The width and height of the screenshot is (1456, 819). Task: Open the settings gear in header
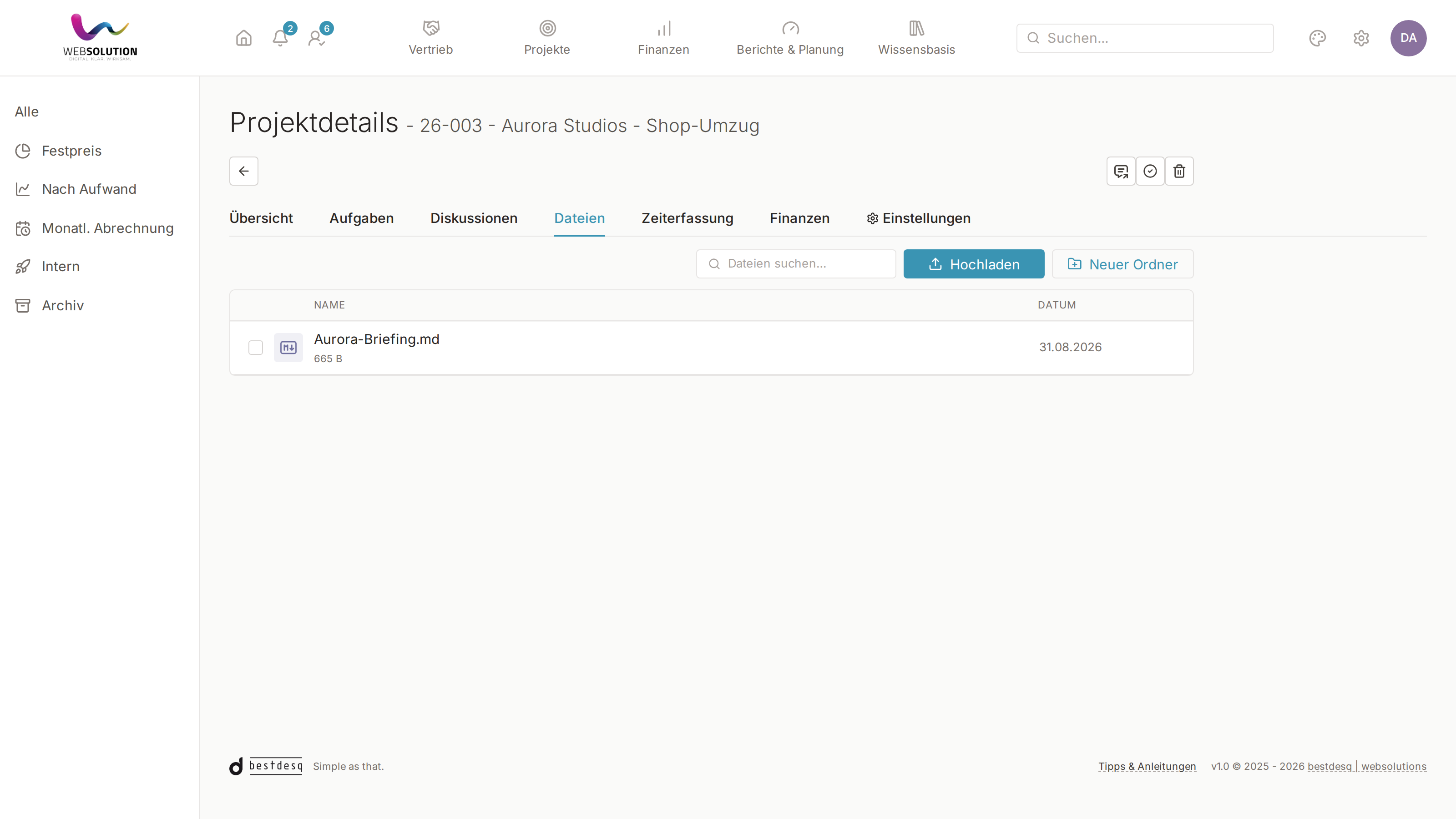1361,38
